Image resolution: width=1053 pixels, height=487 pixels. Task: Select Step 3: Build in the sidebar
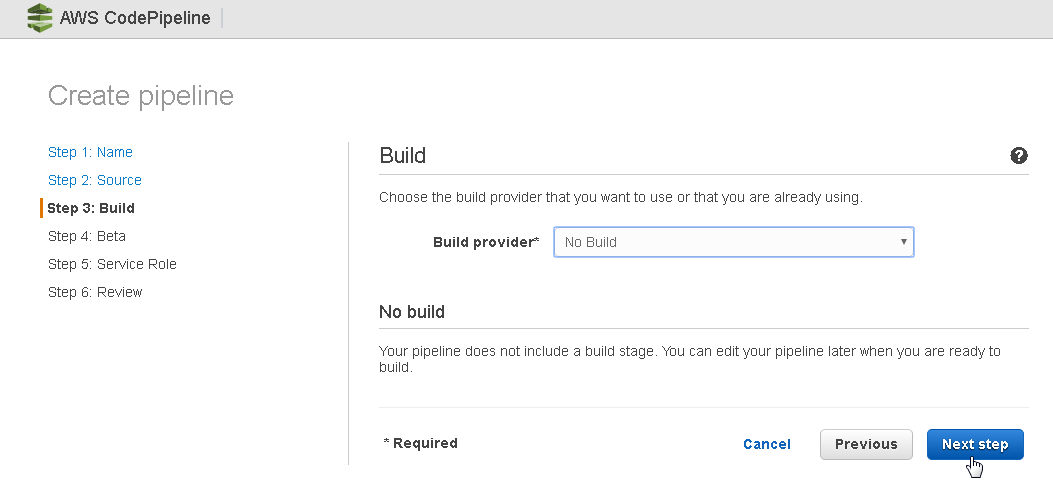coord(91,208)
